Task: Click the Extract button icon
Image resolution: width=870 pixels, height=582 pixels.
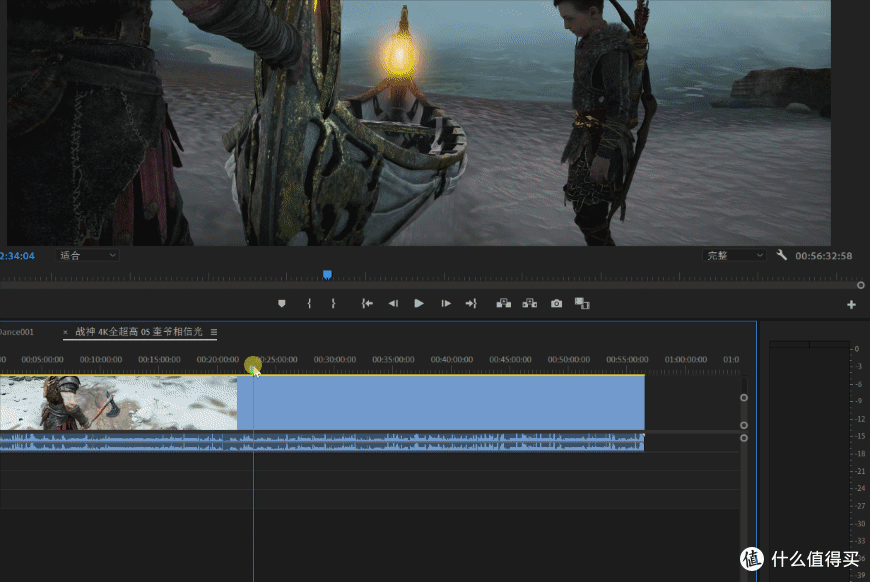Action: (x=529, y=303)
